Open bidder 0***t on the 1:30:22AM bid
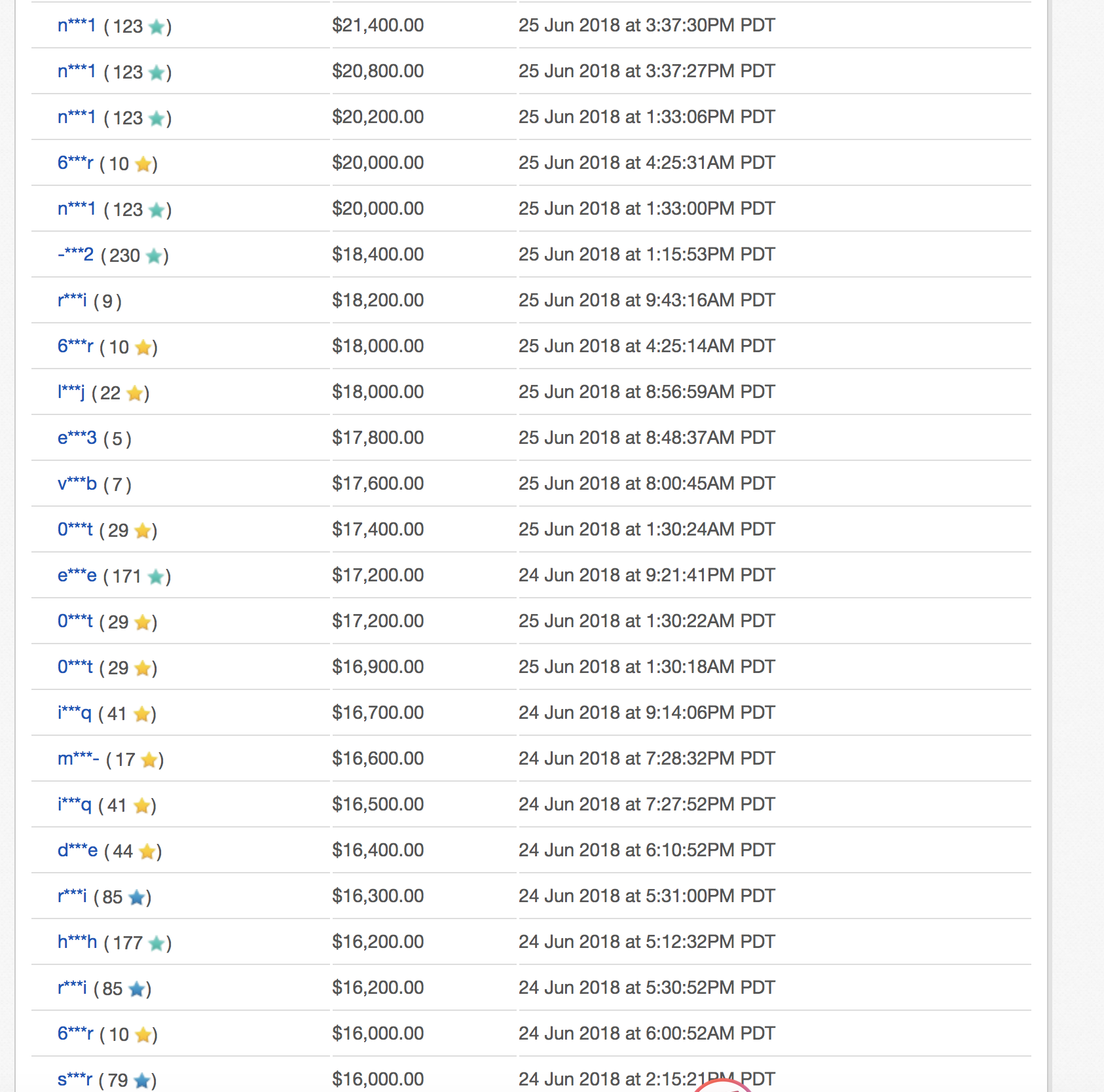The height and width of the screenshot is (1092, 1104). pyautogui.click(x=75, y=621)
